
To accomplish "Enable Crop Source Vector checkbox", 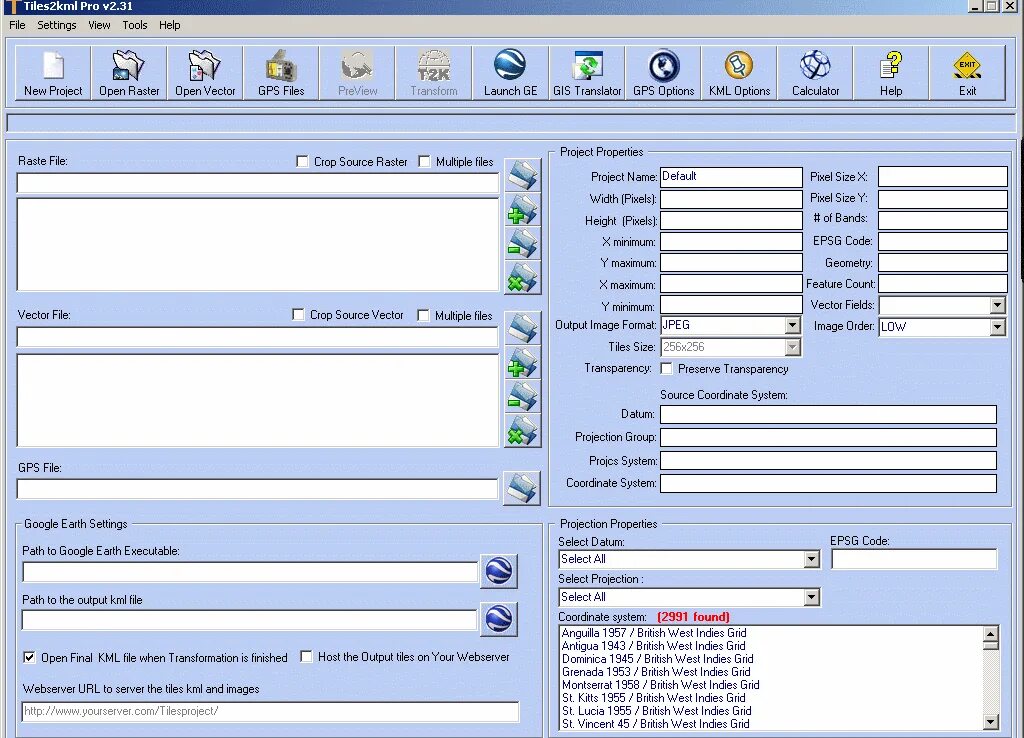I will coord(298,315).
